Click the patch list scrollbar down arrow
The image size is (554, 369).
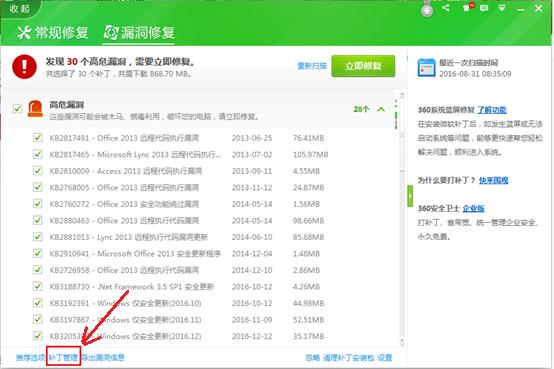[x=402, y=341]
